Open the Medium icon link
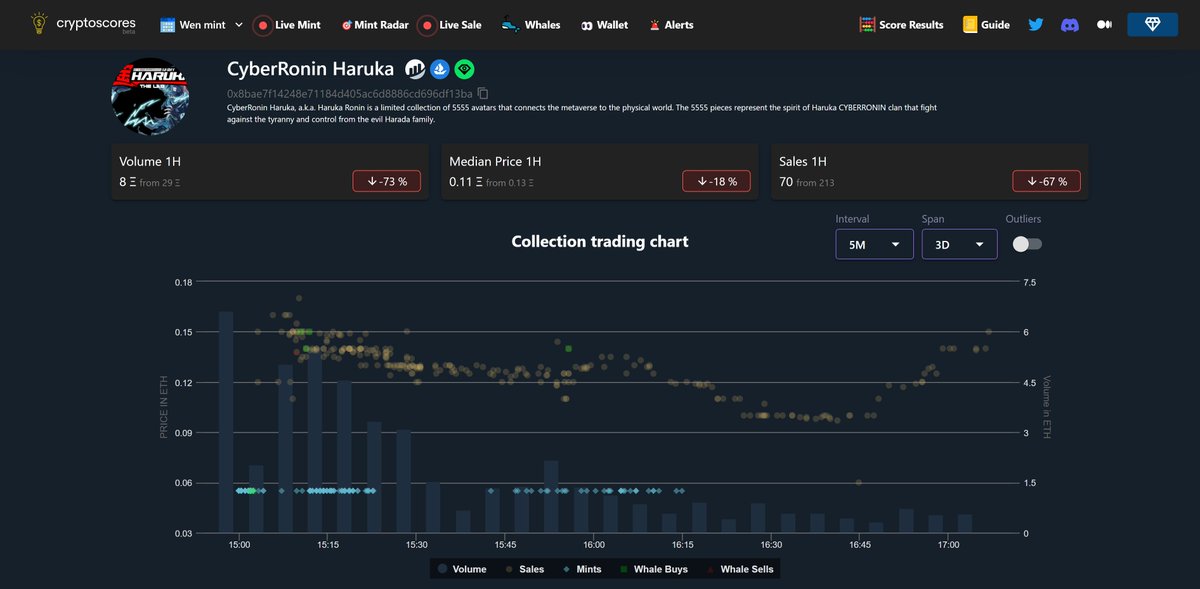The width and height of the screenshot is (1200, 589). click(x=1104, y=25)
